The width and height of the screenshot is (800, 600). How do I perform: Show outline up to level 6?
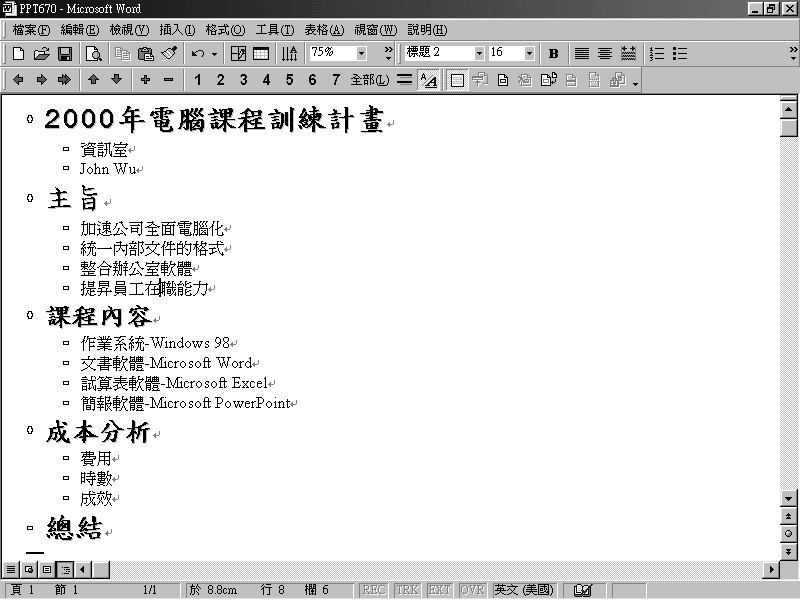pyautogui.click(x=313, y=80)
